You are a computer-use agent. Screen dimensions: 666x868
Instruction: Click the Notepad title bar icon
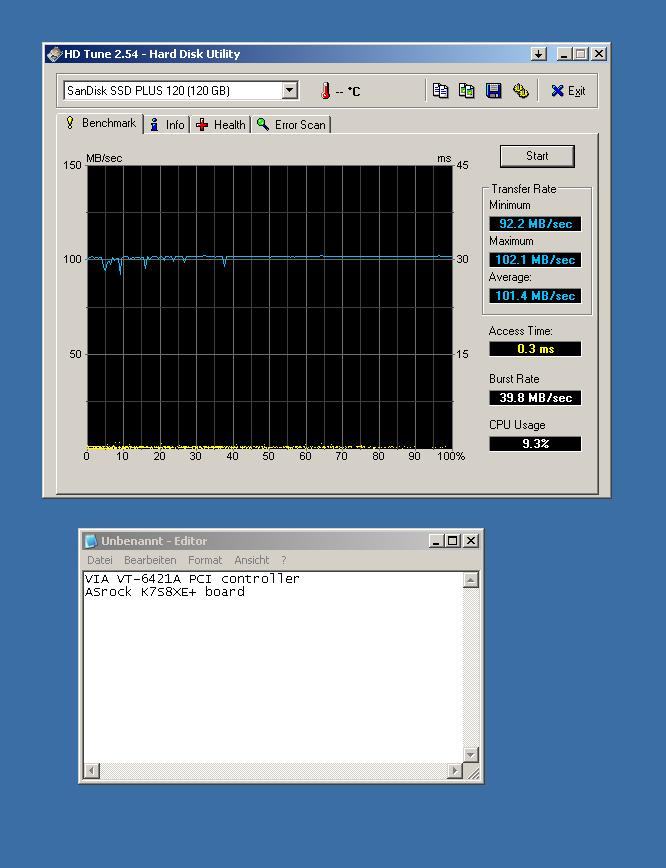click(91, 541)
